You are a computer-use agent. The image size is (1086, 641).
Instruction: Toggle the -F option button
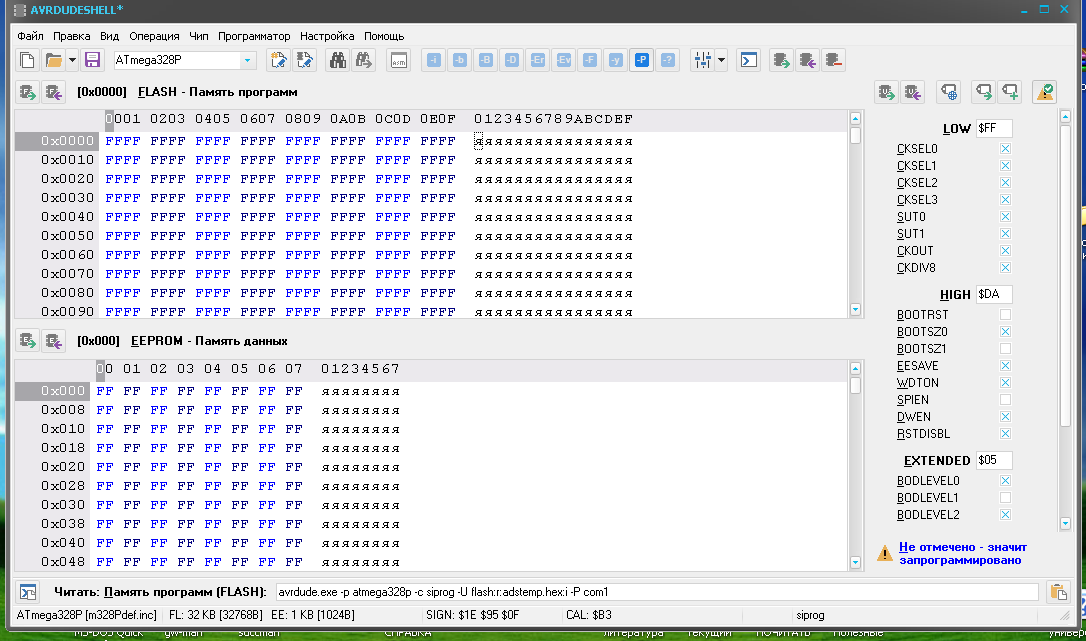590,60
